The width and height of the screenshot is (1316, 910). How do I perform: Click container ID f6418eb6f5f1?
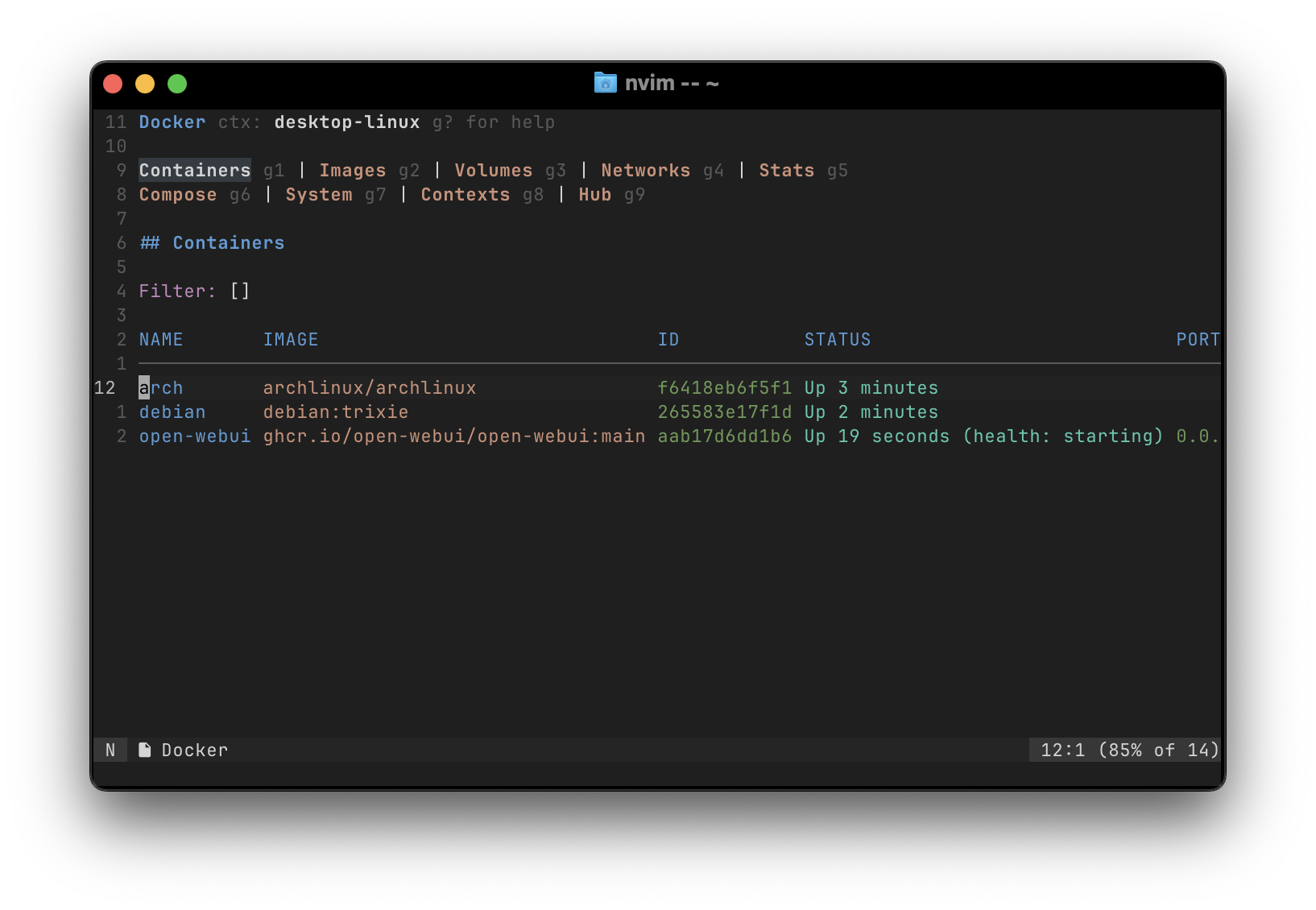pos(725,387)
